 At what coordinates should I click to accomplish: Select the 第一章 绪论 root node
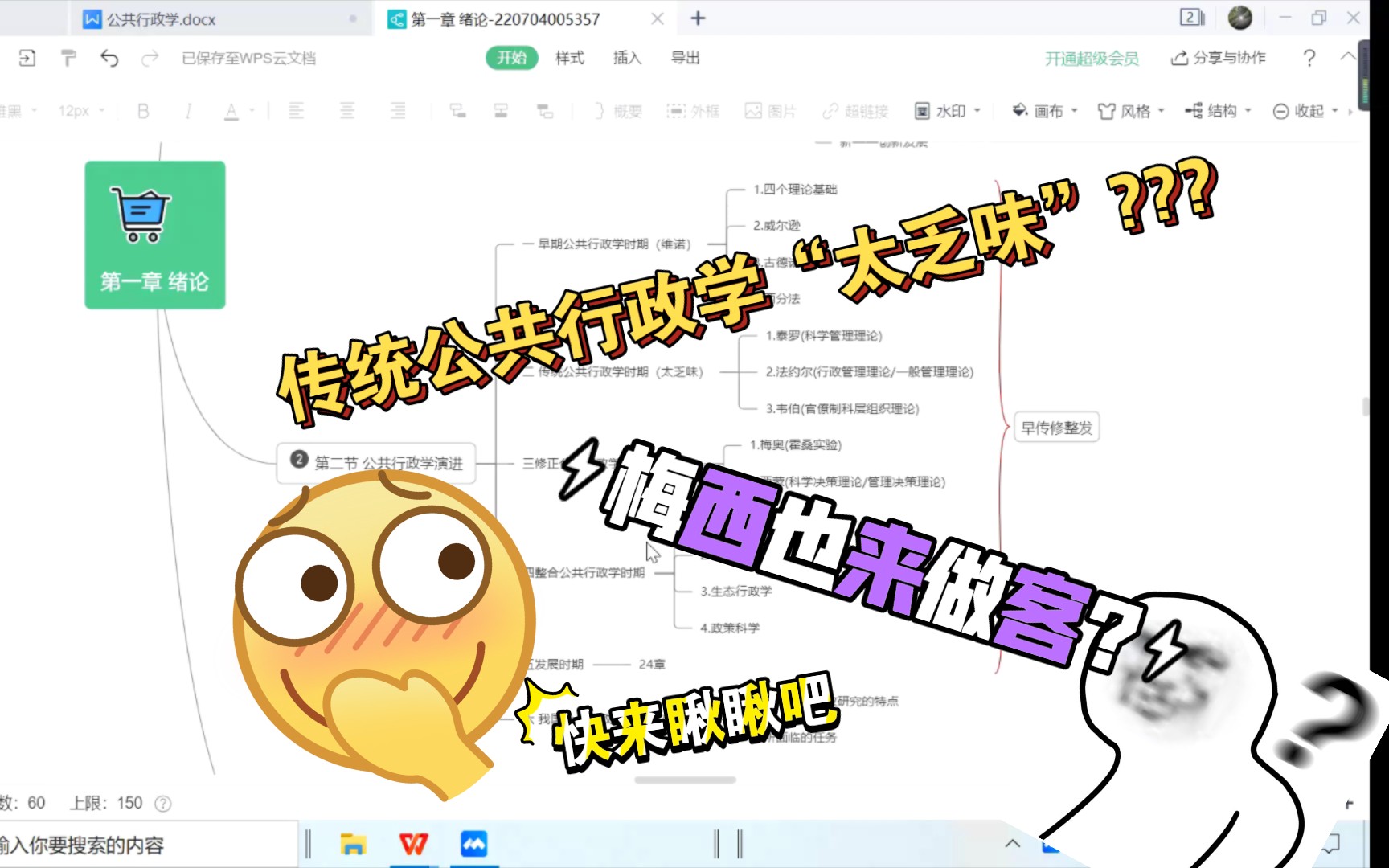click(x=155, y=235)
